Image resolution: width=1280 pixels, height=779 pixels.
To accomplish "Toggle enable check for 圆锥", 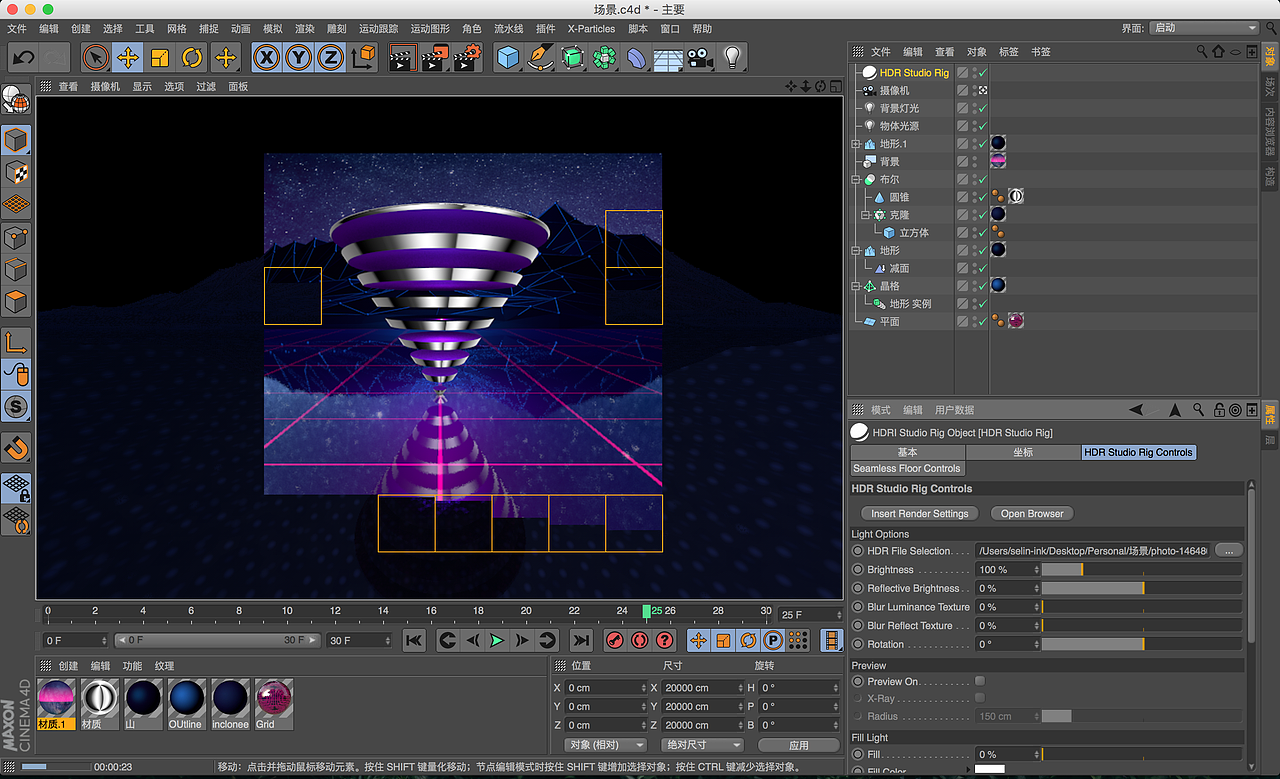I will coord(983,197).
